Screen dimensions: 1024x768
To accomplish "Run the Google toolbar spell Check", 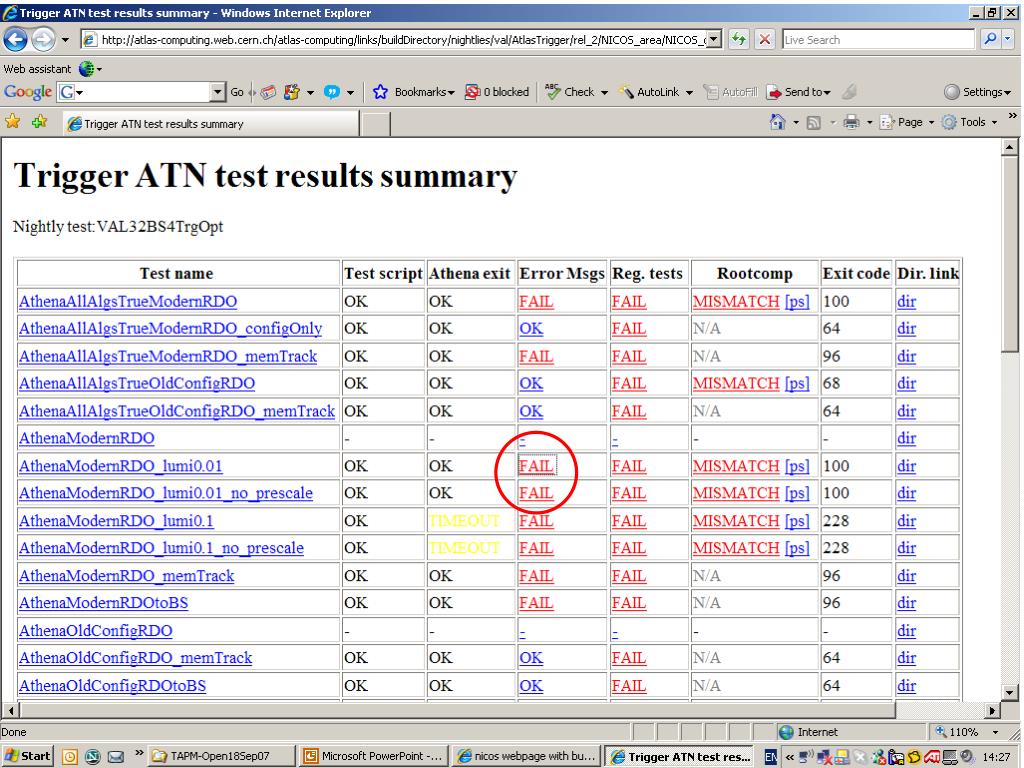I will tap(575, 92).
